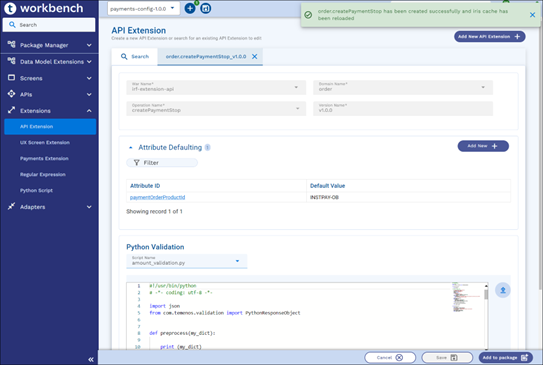
Task: Click the round icon next to plus button
Action: coord(205,8)
